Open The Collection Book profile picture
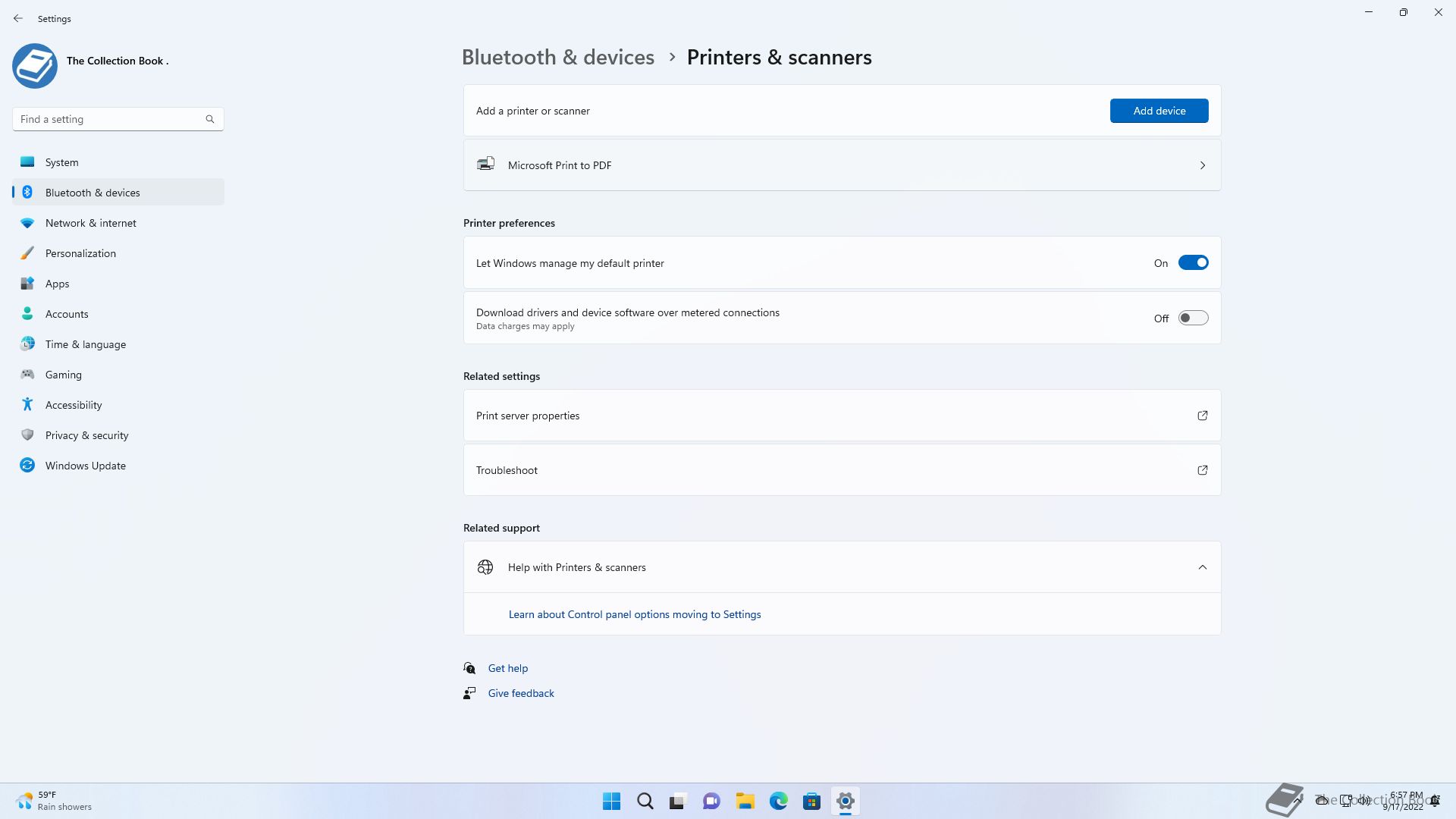Viewport: 1456px width, 819px height. (35, 66)
